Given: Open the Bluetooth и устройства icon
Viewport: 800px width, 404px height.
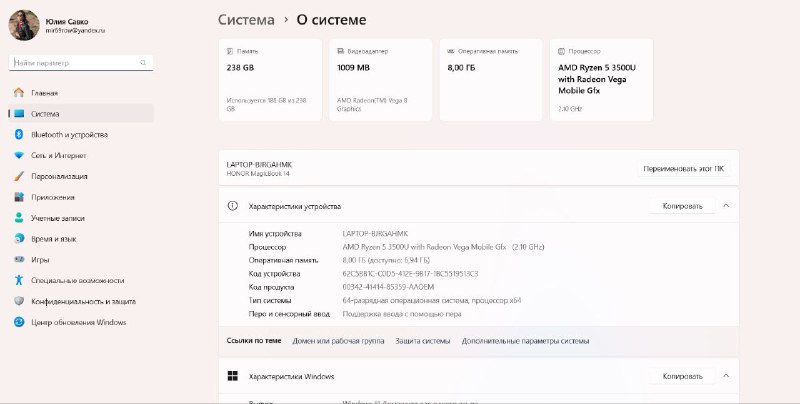Looking at the screenshot, I should point(19,135).
